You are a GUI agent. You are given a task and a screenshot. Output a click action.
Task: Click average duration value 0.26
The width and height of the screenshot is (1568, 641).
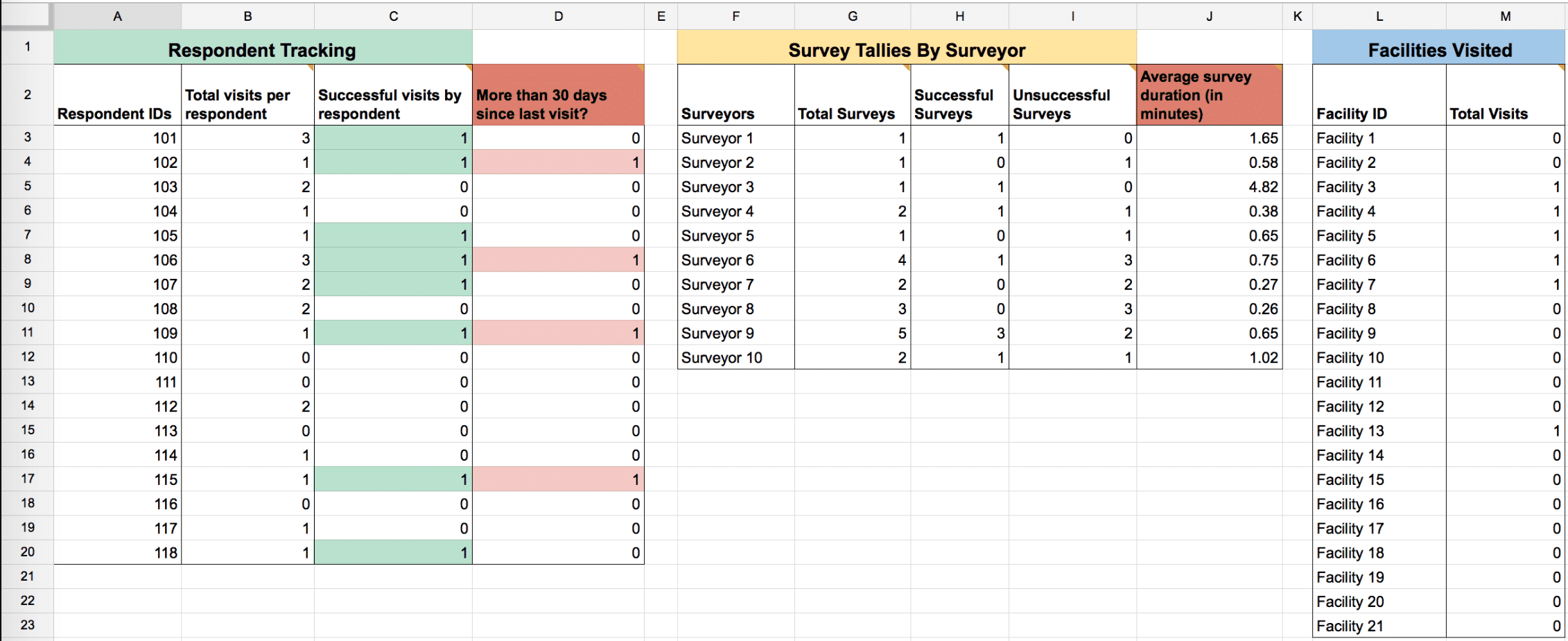point(1209,309)
